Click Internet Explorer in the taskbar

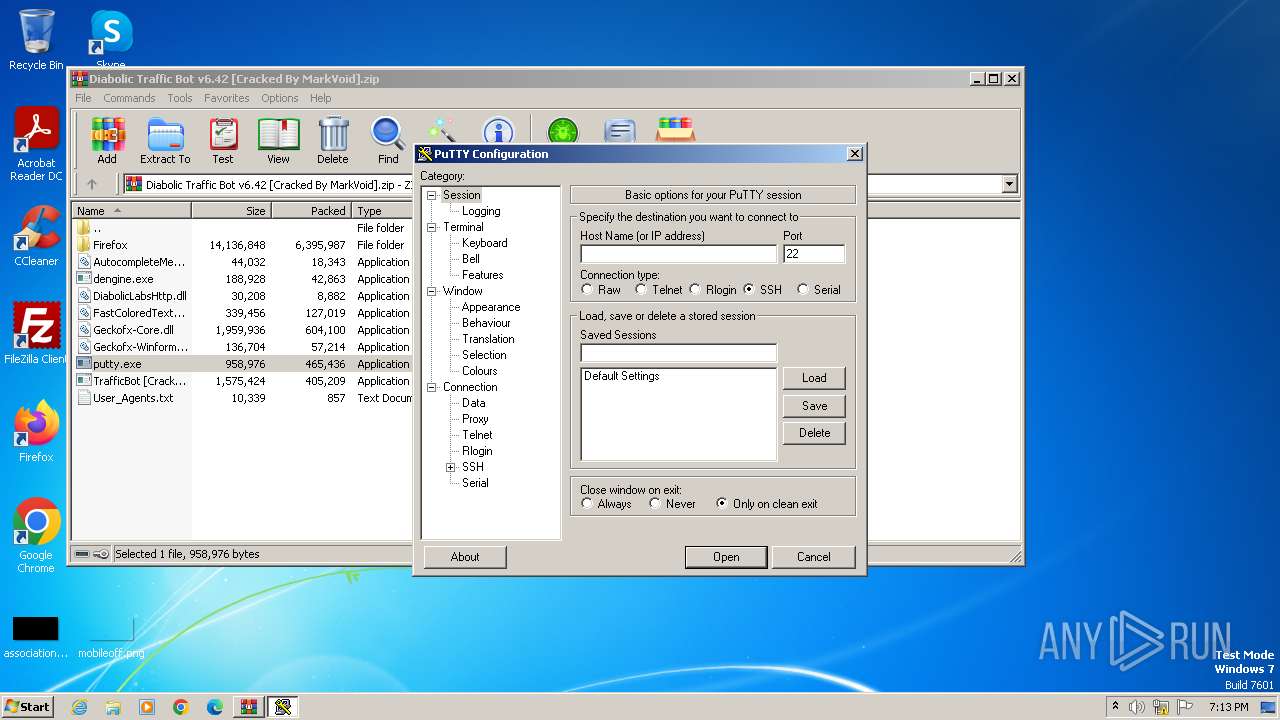coord(79,707)
